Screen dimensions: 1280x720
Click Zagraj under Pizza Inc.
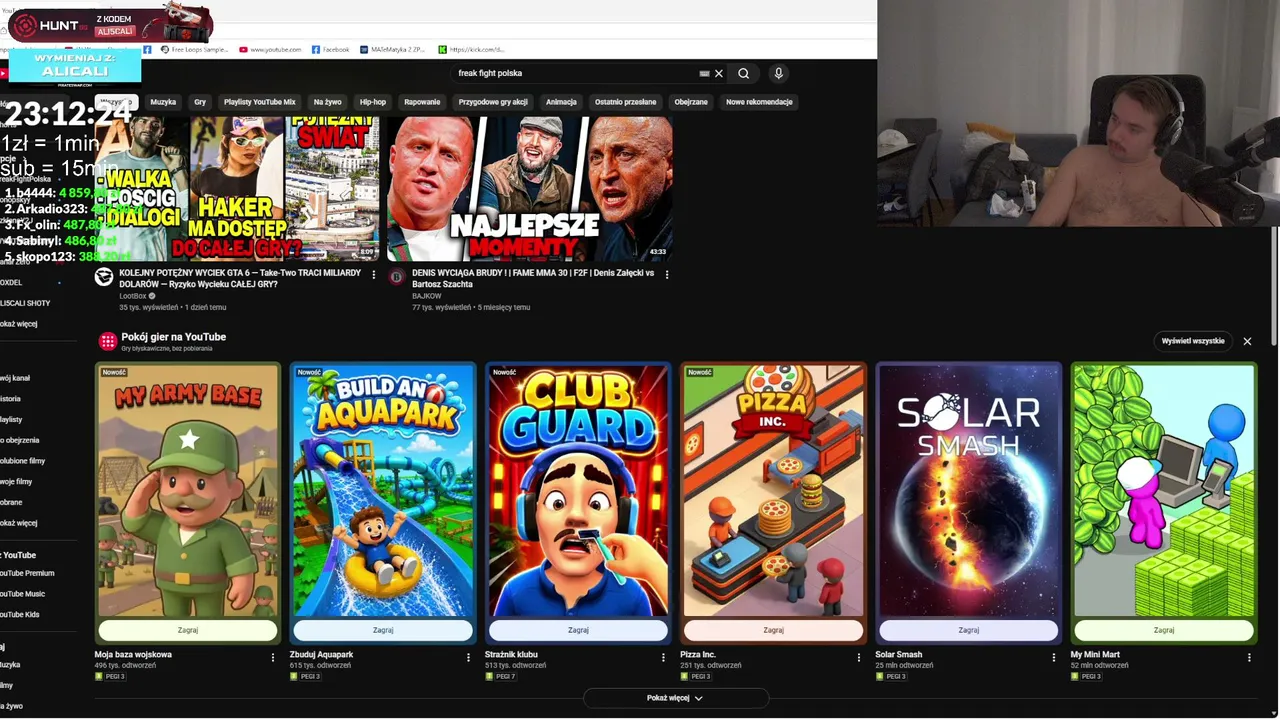click(773, 630)
